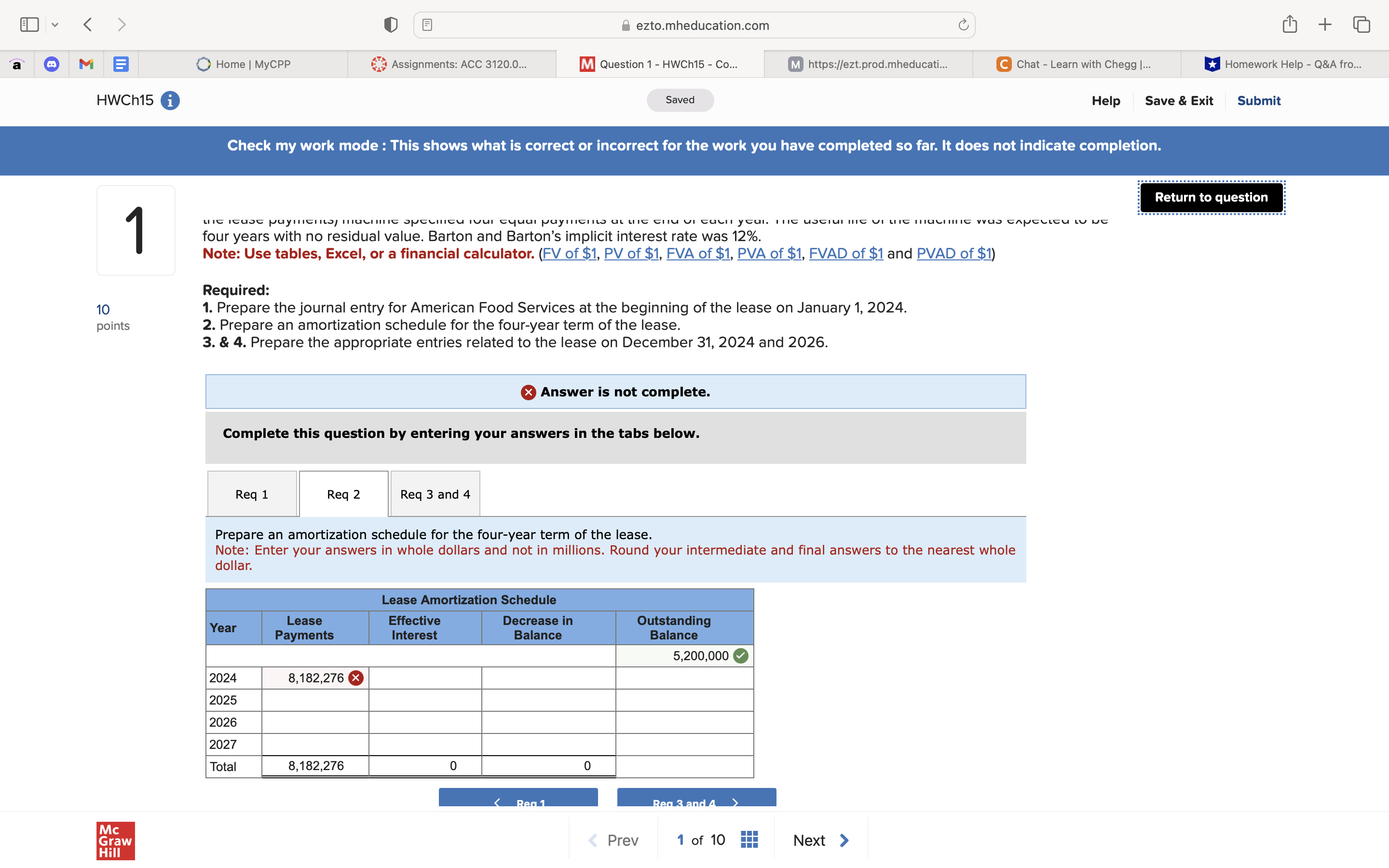
Task: Click 2024 Effective Interest input cell
Action: 425,678
